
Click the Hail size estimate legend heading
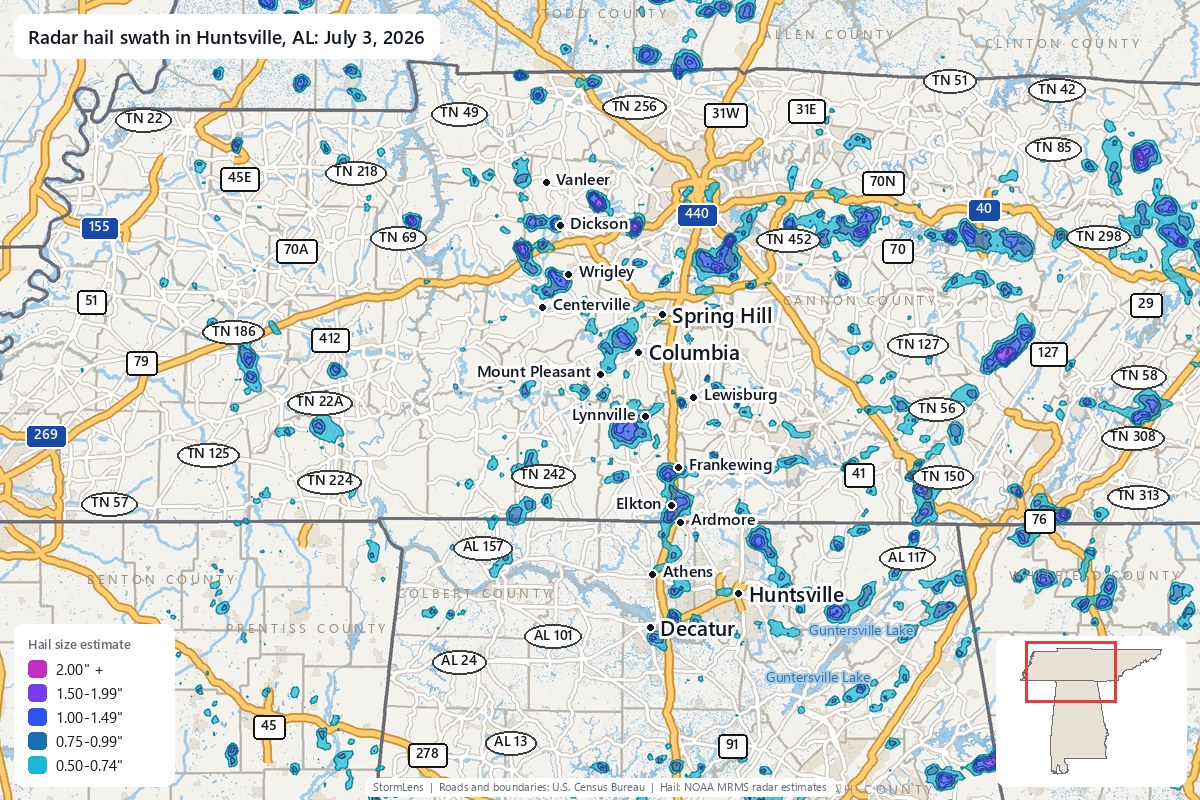point(79,644)
